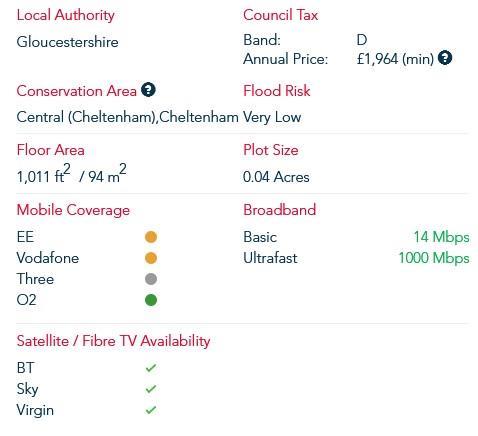Click the BT availability checkmark
This screenshot has height=436, width=478.
[151, 368]
